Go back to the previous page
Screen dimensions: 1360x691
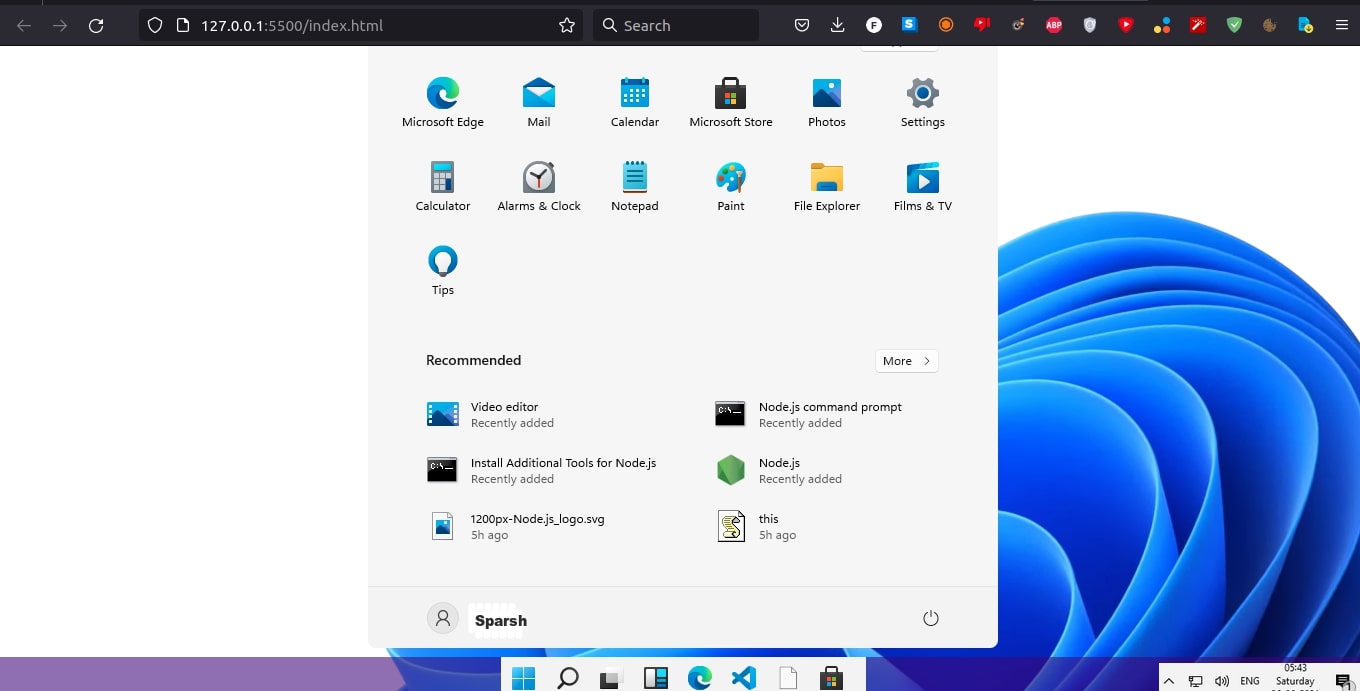pyautogui.click(x=24, y=25)
